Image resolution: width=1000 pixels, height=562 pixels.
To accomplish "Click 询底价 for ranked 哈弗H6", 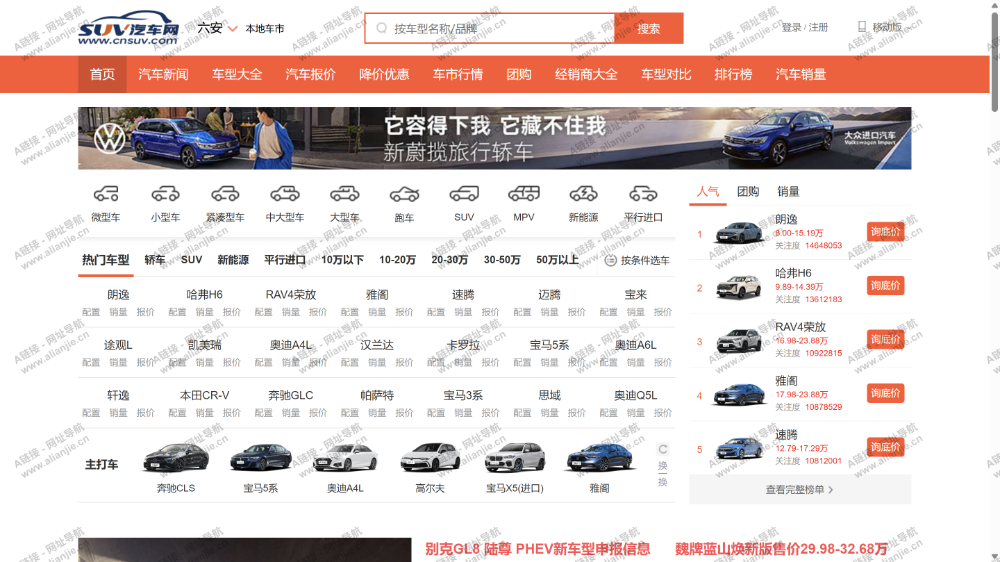I will (x=885, y=285).
